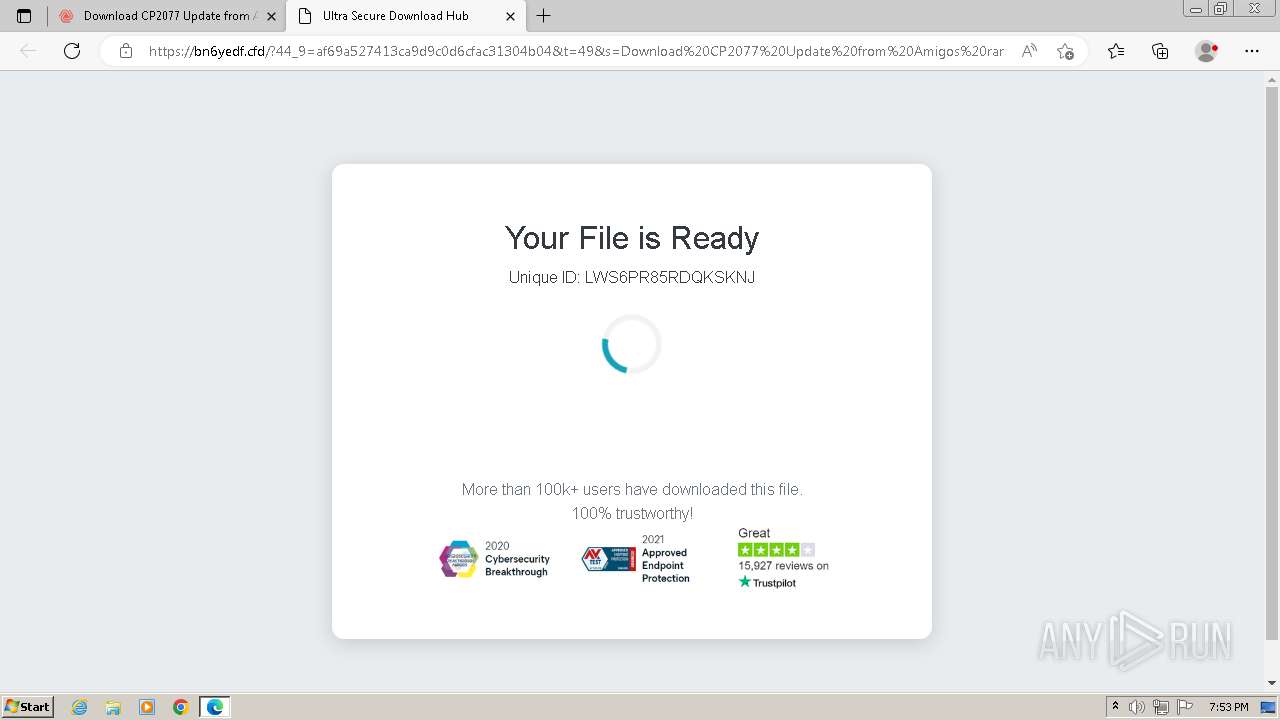The image size is (1280, 720).
Task: Open Media Player from the taskbar
Action: coord(147,707)
